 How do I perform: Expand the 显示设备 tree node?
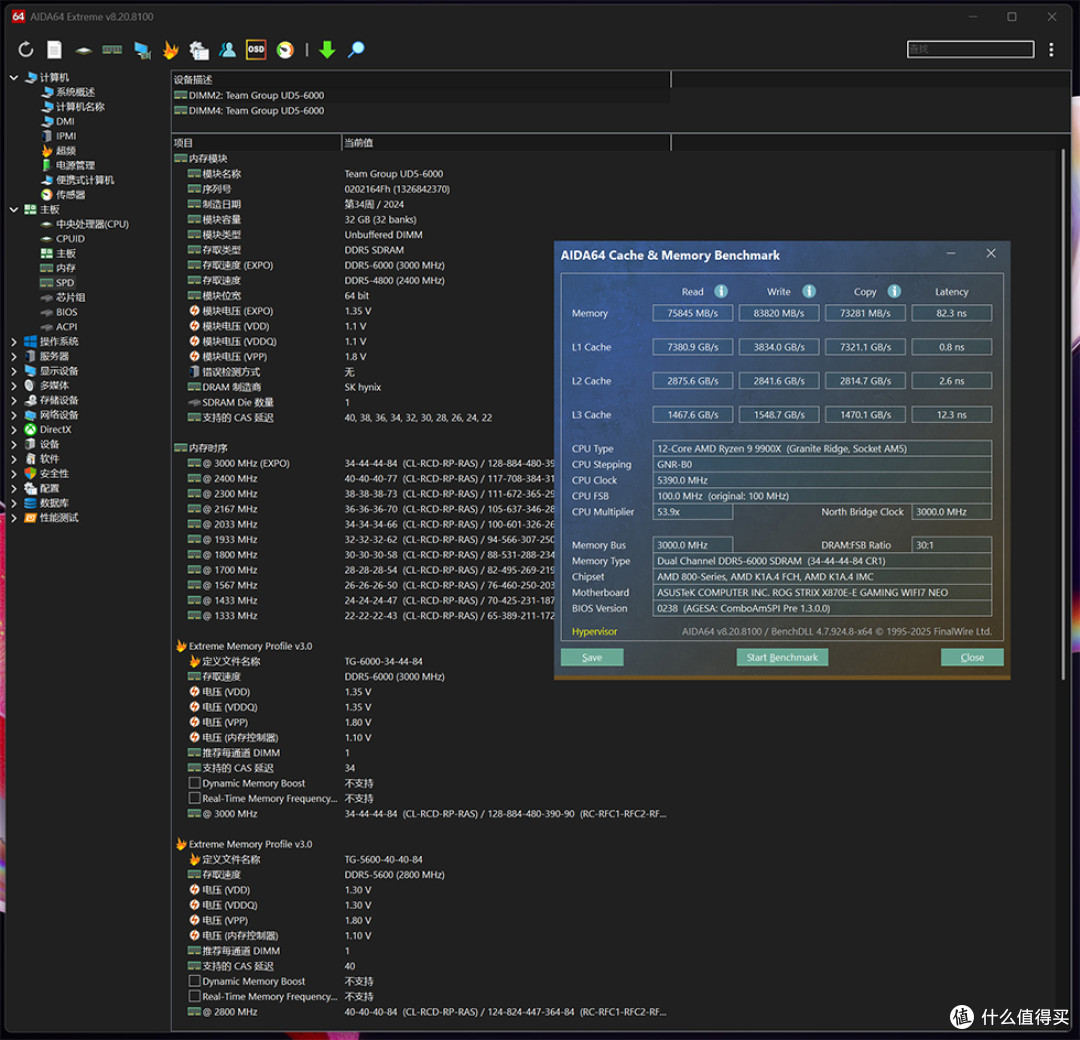(x=14, y=371)
